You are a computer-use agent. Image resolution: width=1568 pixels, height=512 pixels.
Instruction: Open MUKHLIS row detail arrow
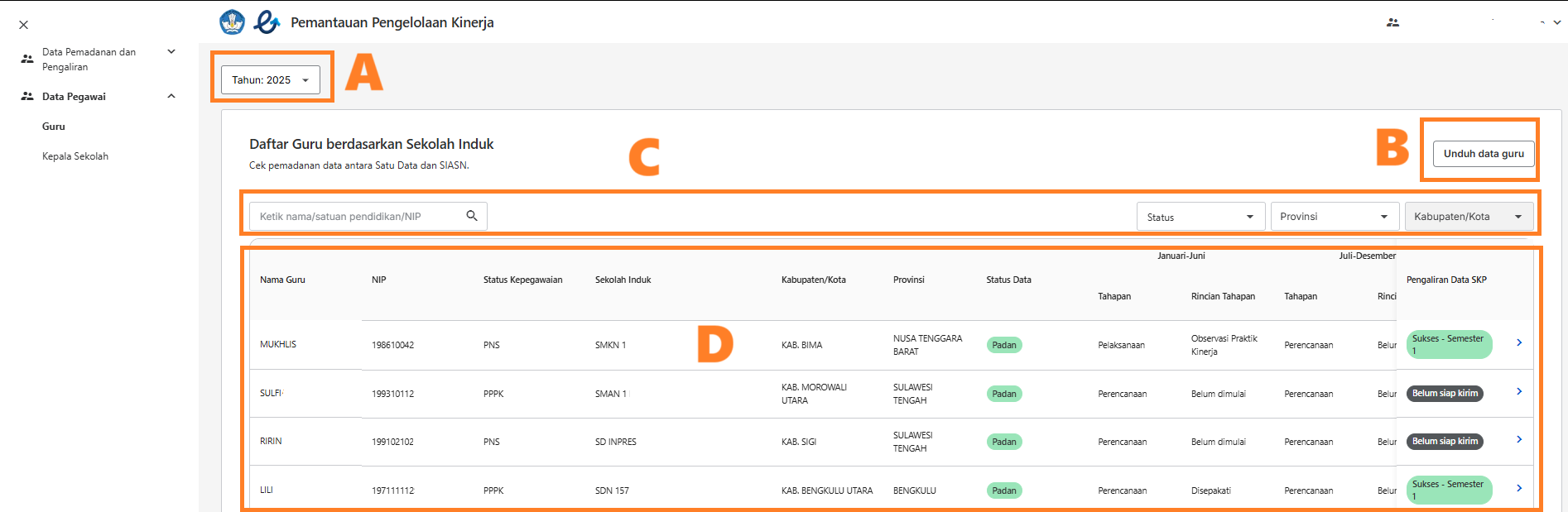pyautogui.click(x=1519, y=342)
